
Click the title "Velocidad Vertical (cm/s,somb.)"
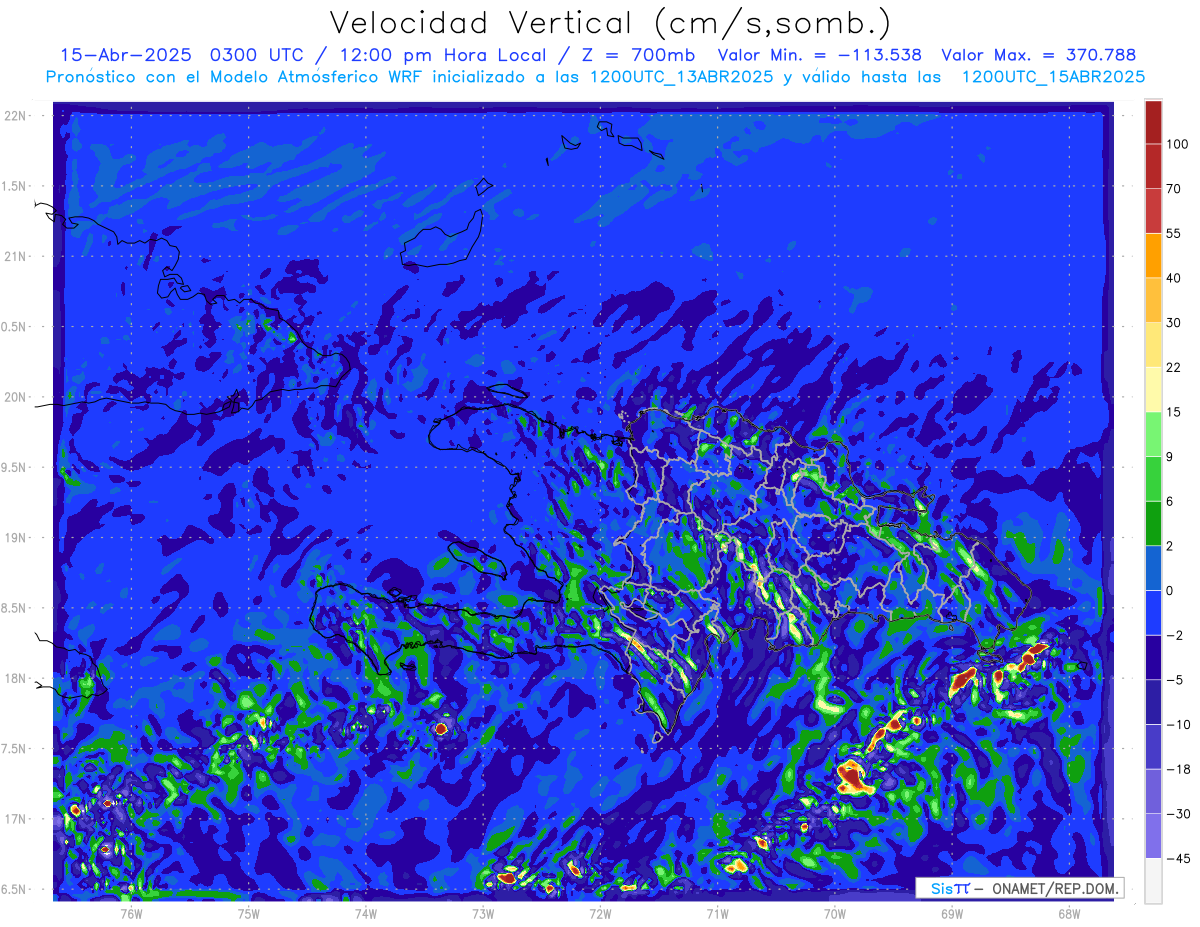[x=610, y=23]
